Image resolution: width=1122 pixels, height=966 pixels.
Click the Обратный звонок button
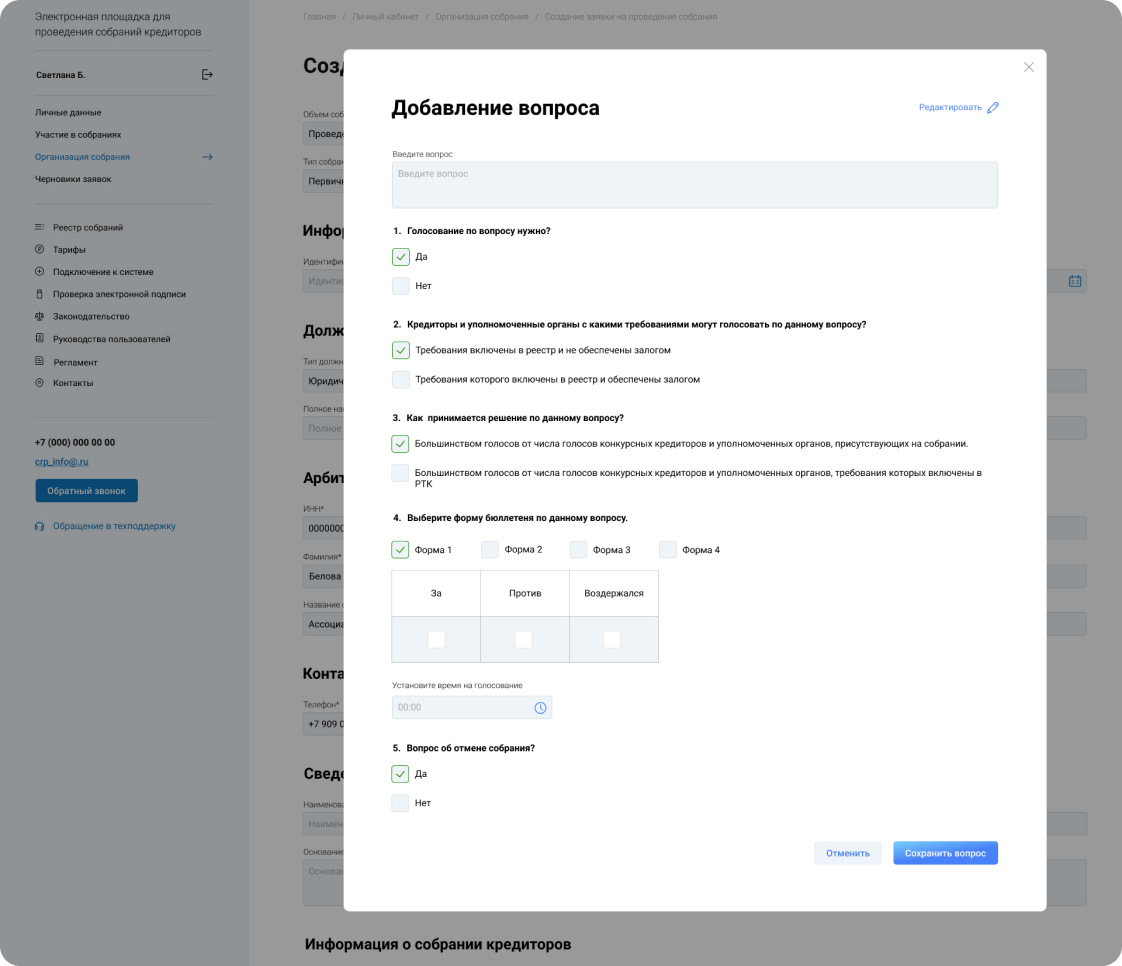86,491
